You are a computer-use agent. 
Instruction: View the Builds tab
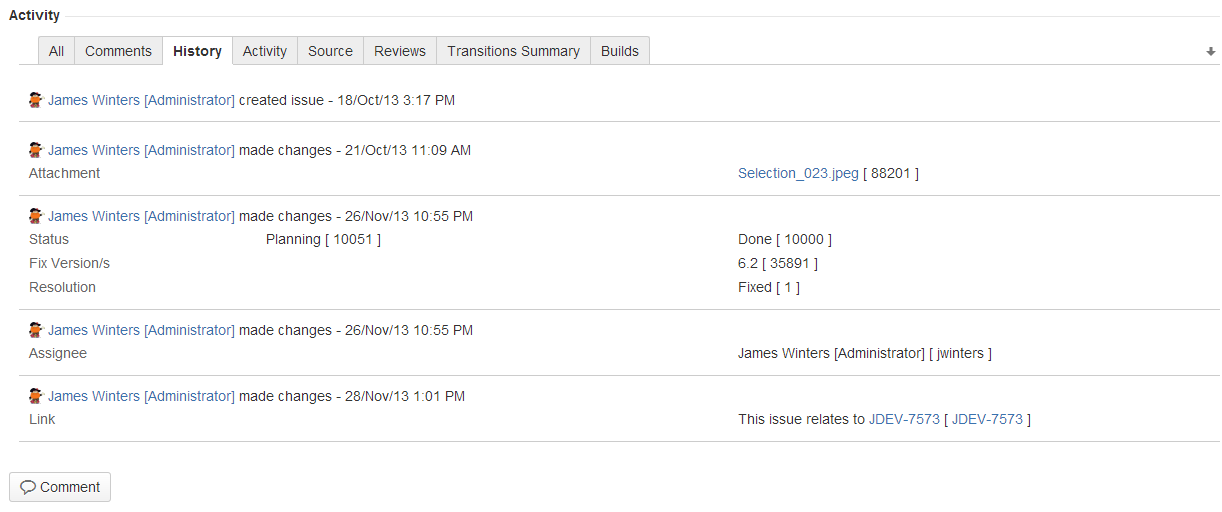(620, 51)
